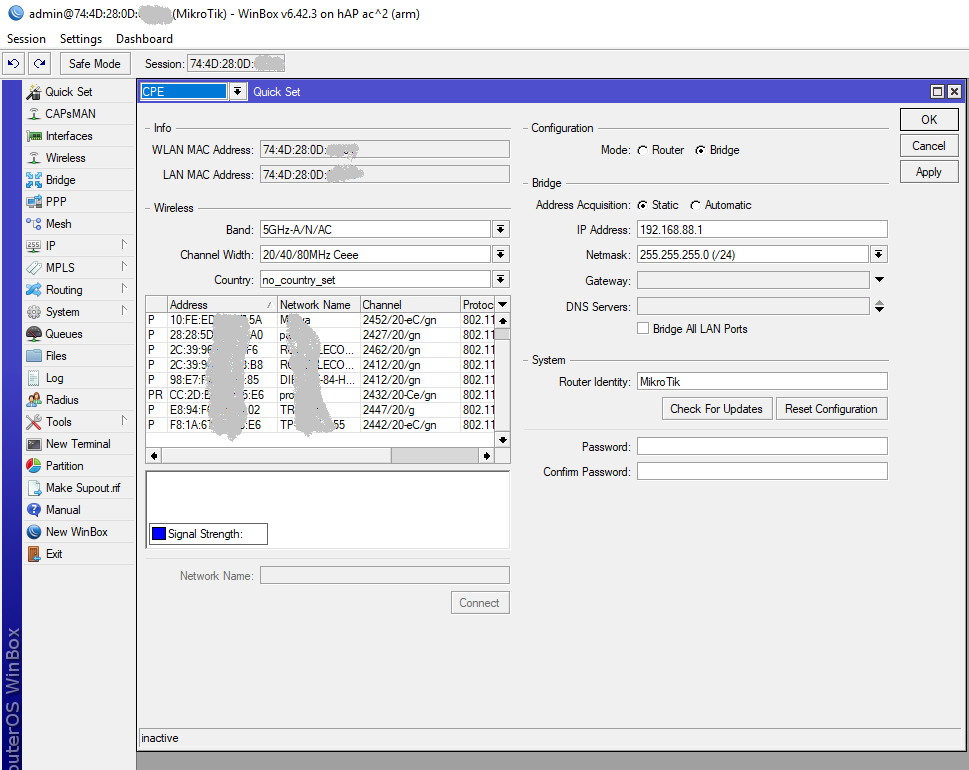Click Exit in sidebar
The width and height of the screenshot is (969, 770).
click(54, 554)
